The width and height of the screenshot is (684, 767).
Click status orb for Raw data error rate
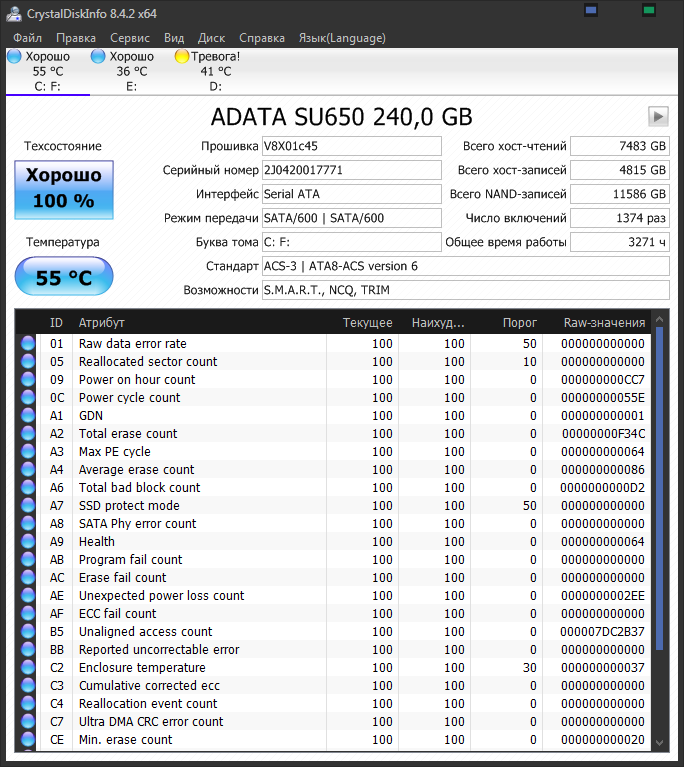point(28,343)
